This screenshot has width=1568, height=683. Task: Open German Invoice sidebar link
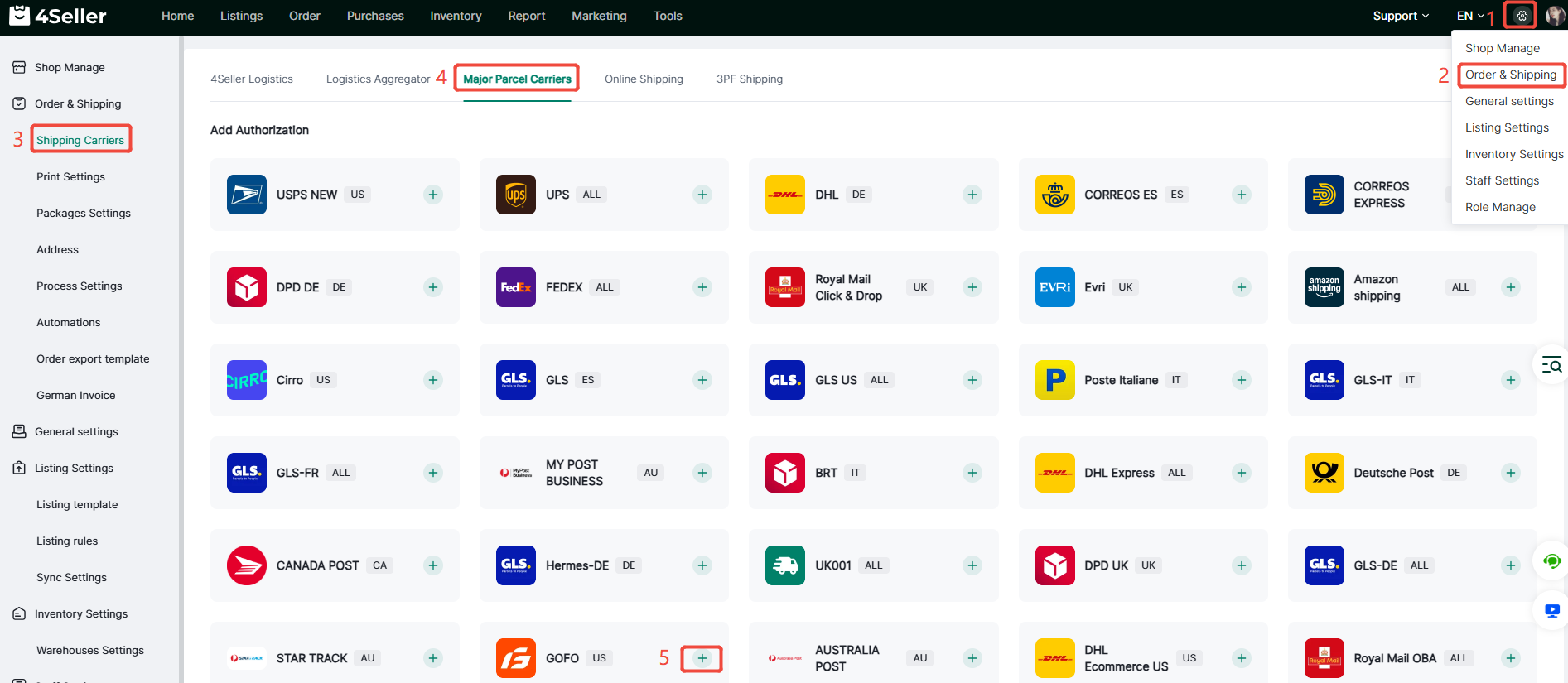point(75,395)
